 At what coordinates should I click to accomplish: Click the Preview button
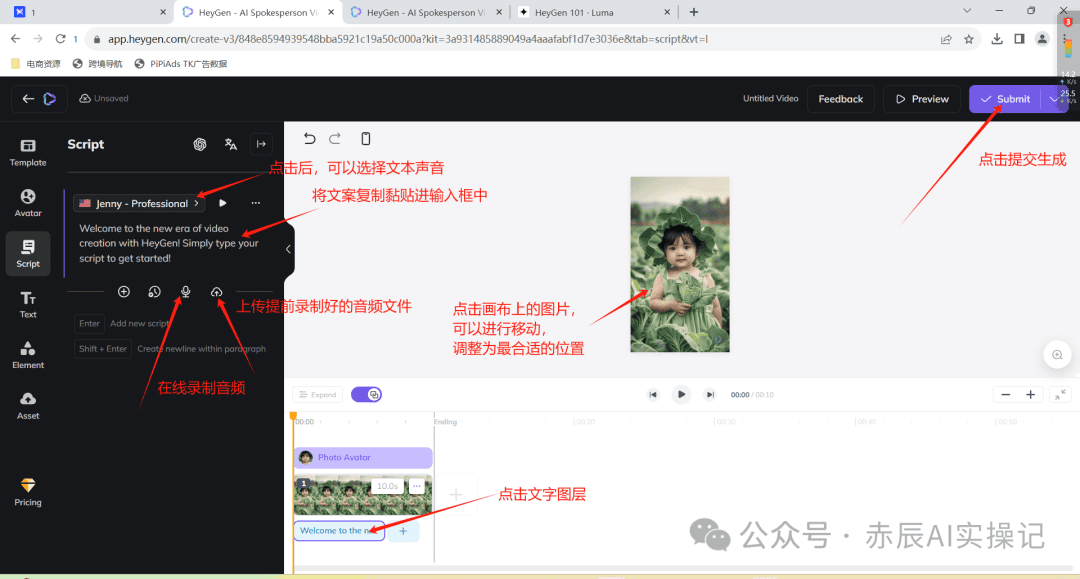(921, 98)
